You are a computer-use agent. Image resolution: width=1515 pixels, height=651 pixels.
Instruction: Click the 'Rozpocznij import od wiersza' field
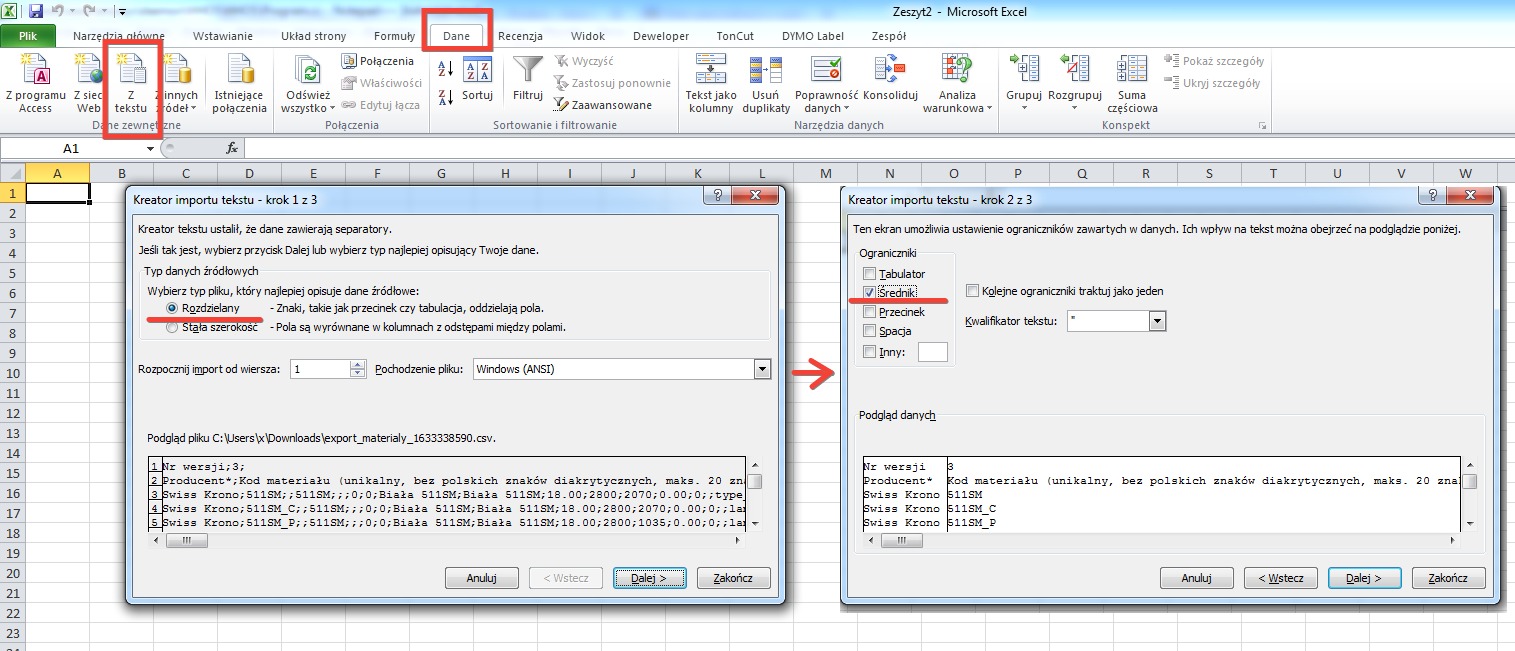click(x=319, y=369)
